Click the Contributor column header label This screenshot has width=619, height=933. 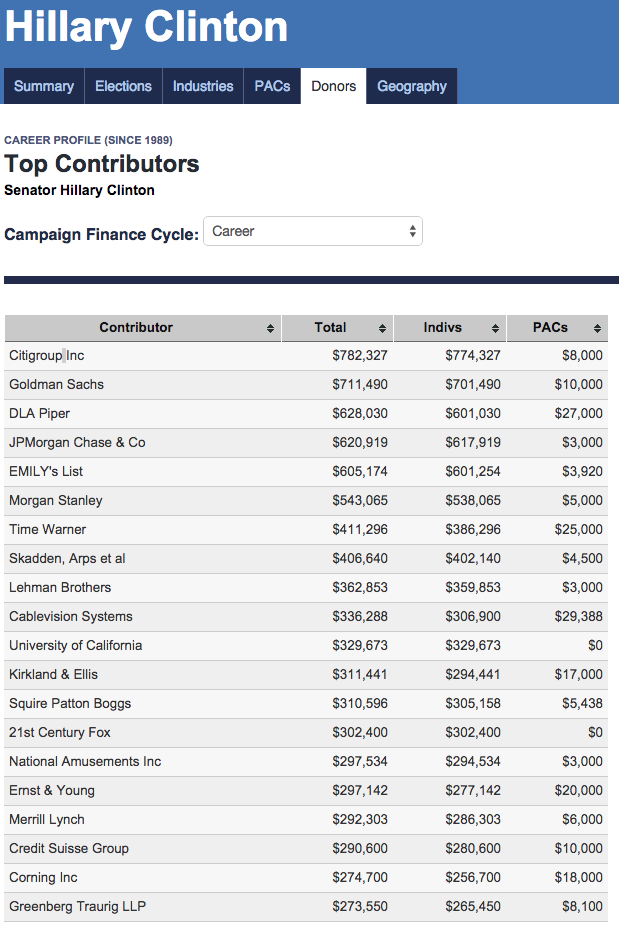[136, 328]
